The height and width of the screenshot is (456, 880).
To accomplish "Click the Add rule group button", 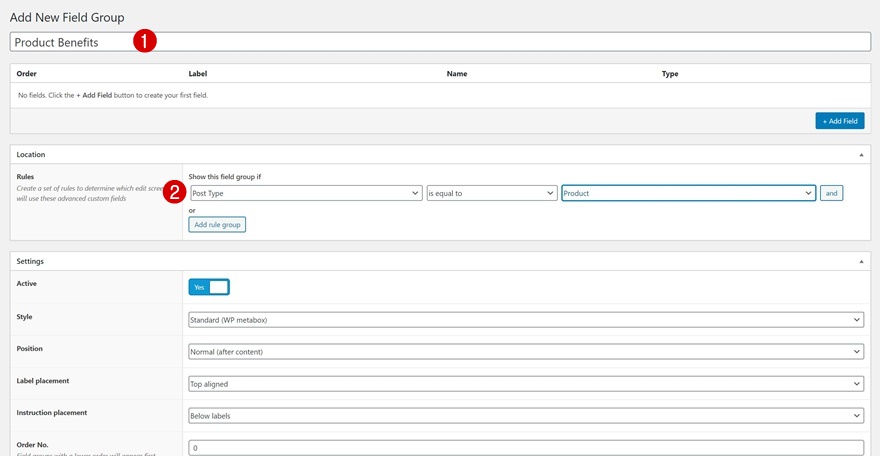I will click(x=217, y=225).
